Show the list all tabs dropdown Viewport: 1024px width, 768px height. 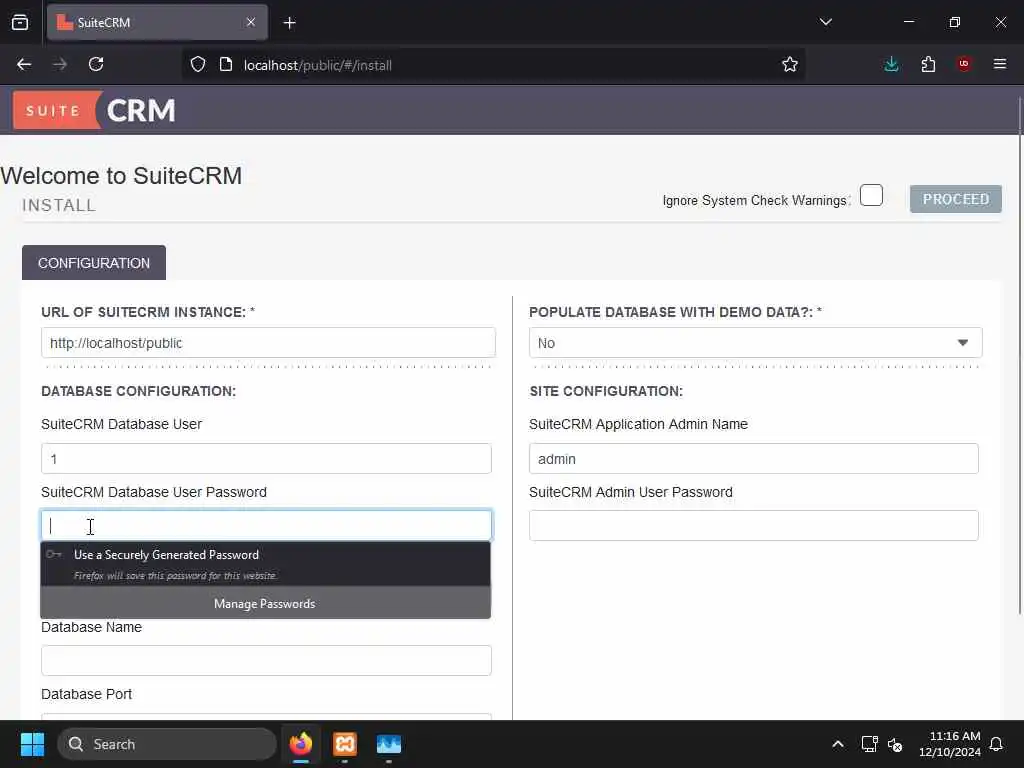point(826,22)
